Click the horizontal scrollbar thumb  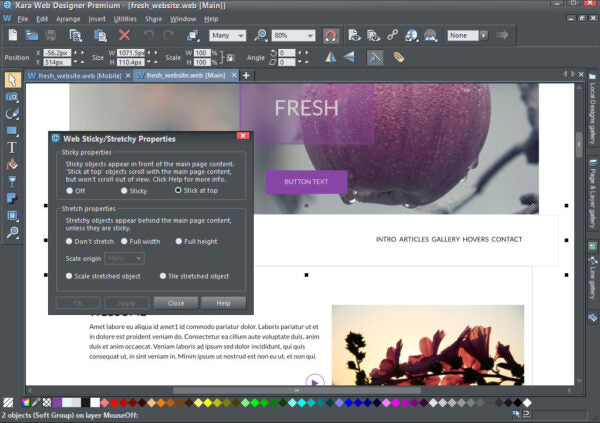297,390
